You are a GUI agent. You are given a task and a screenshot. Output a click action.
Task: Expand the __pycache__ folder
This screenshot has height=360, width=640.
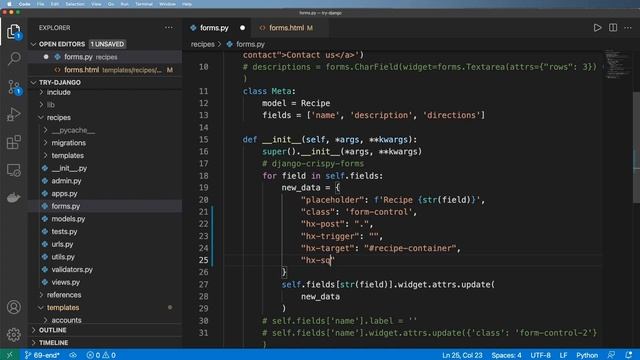point(73,130)
